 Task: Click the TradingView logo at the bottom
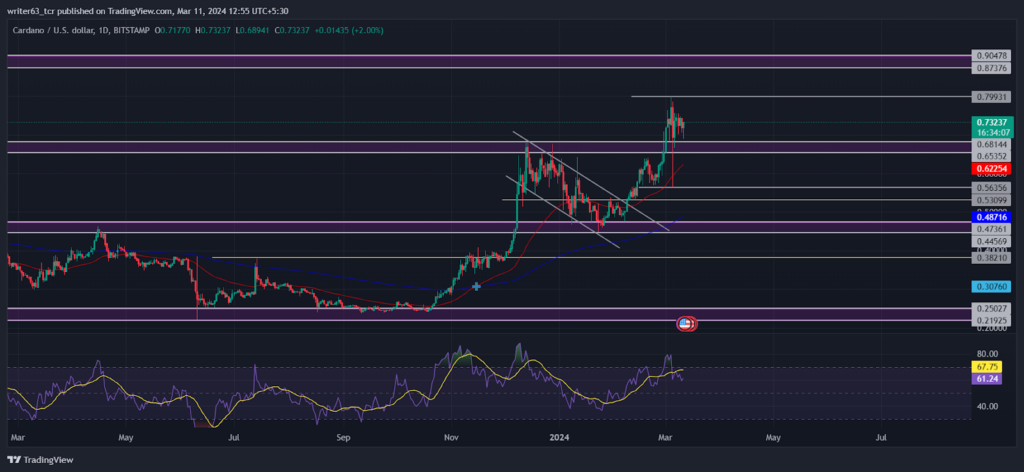tap(40, 460)
